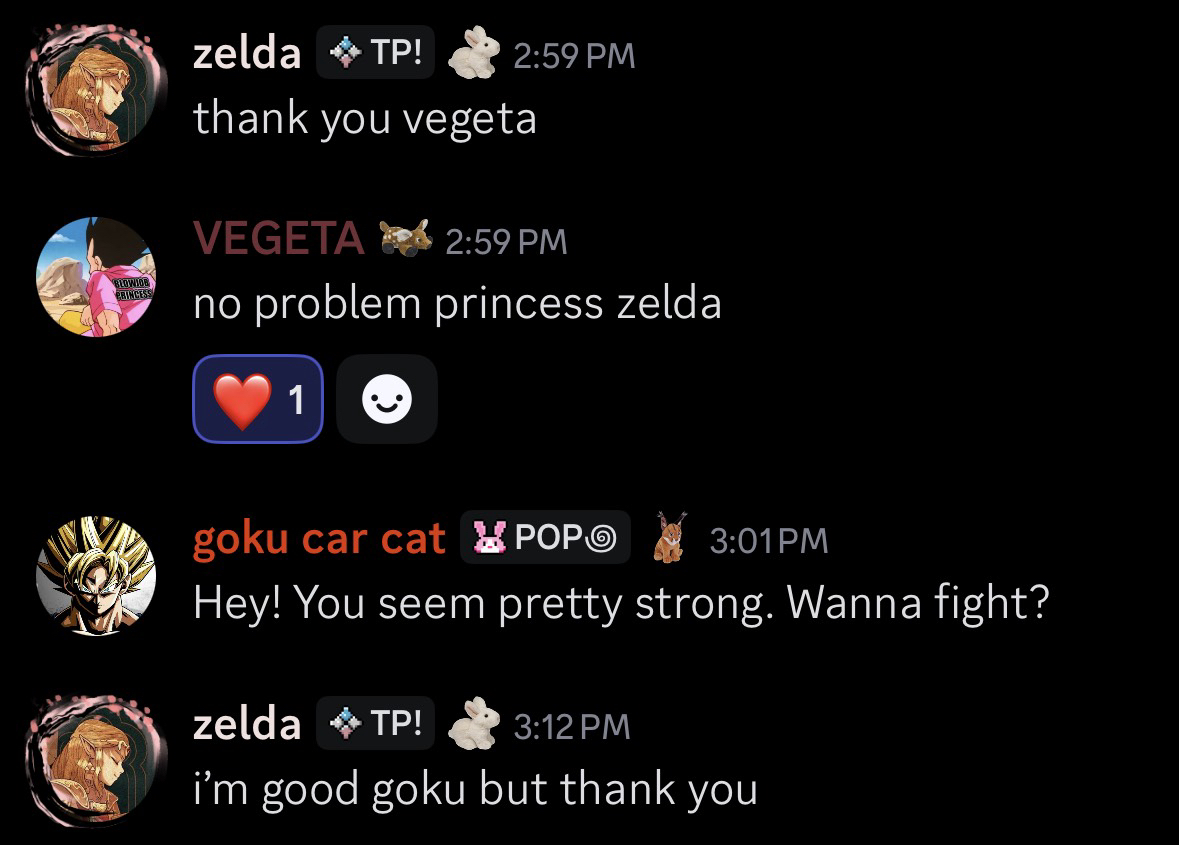Click the 3:12 PM timestamp

[x=572, y=726]
